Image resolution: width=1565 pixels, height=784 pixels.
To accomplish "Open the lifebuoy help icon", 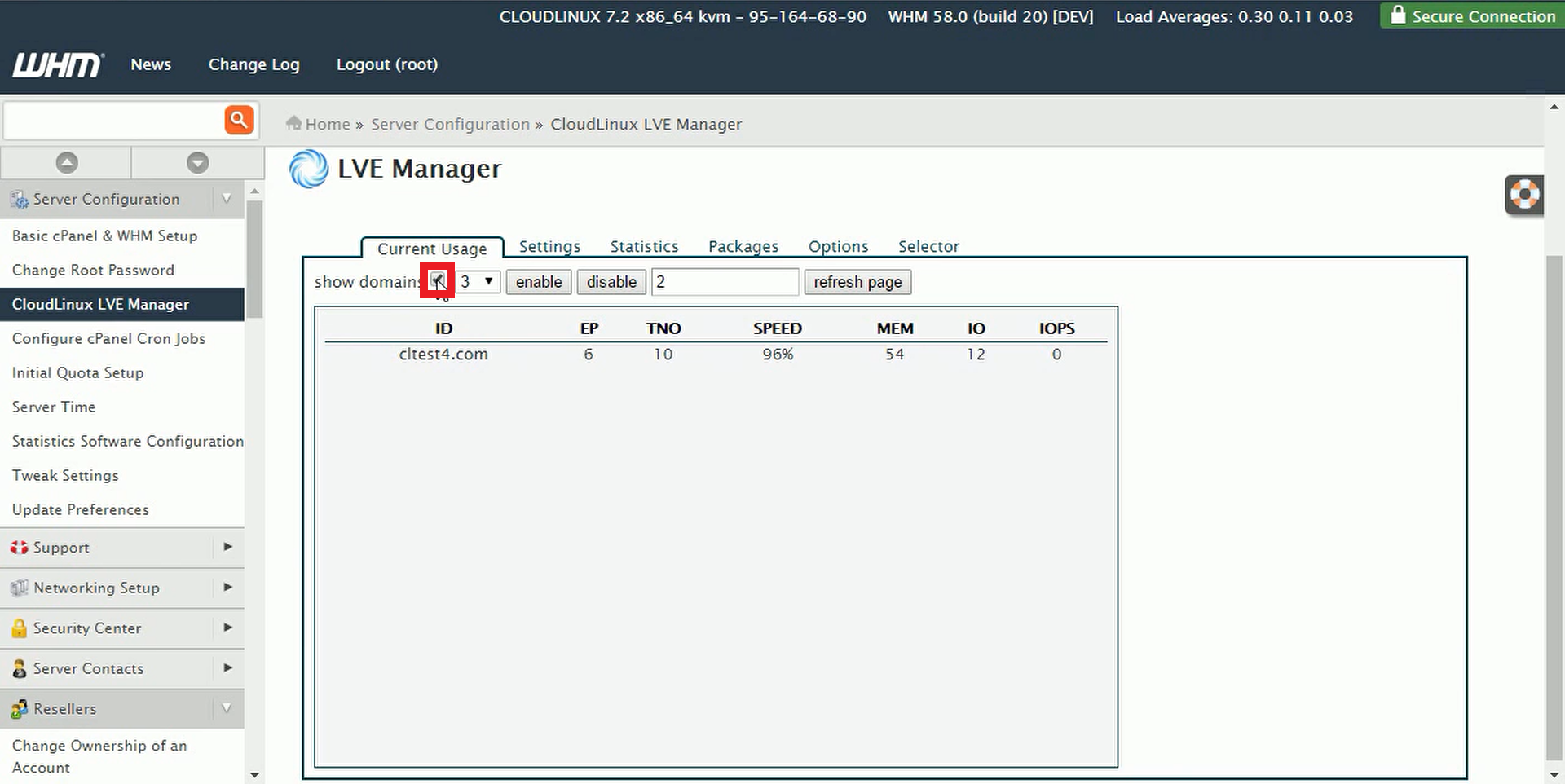I will [x=1523, y=196].
